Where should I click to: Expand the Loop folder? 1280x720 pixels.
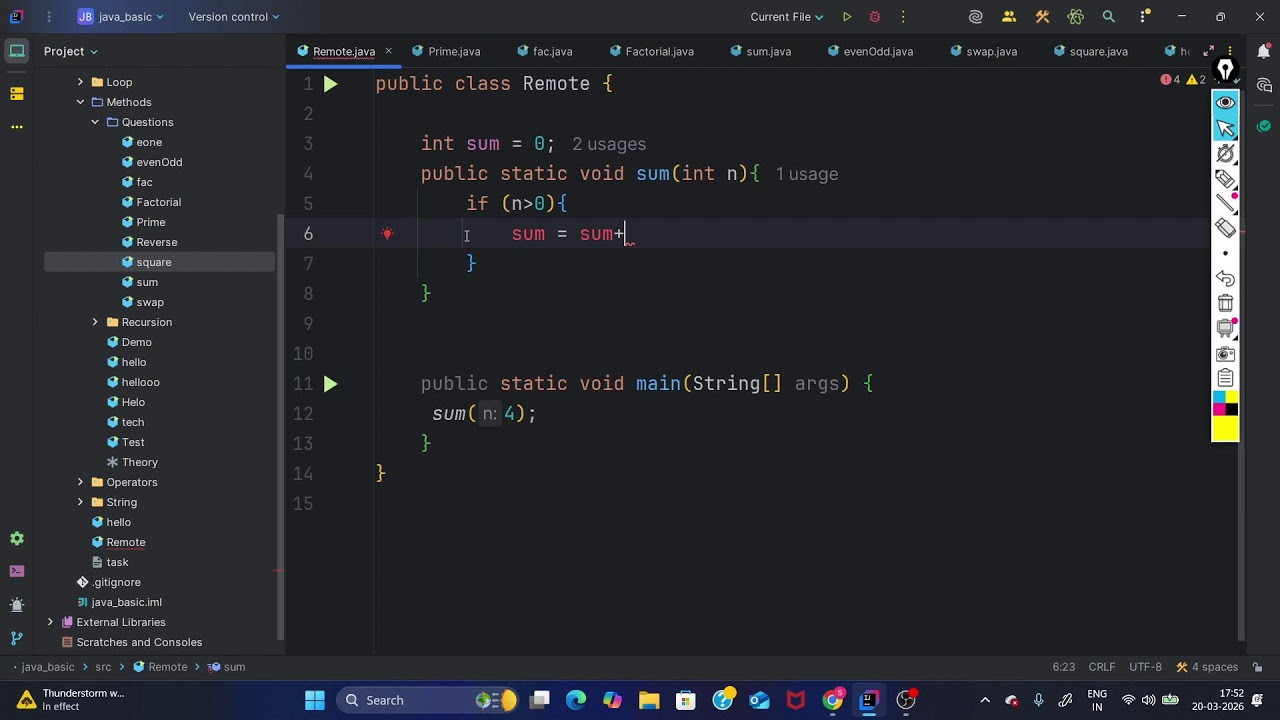[81, 82]
